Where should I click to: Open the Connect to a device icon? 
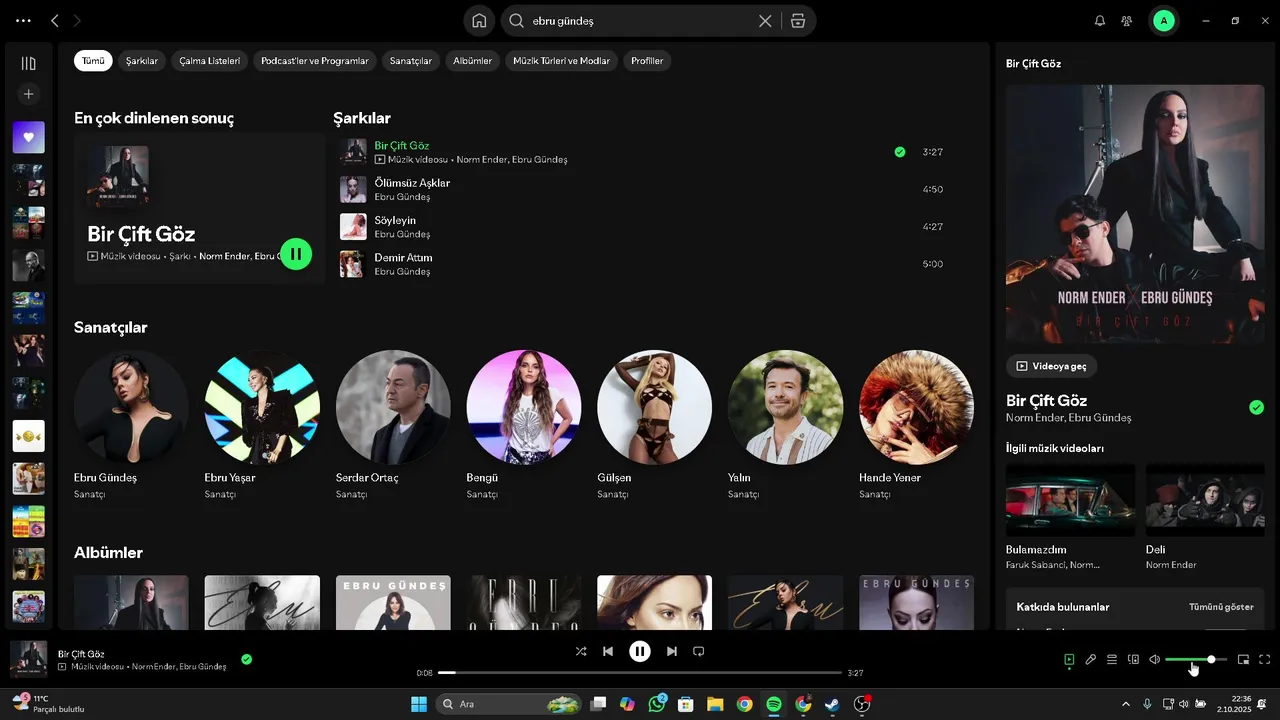click(x=1134, y=659)
